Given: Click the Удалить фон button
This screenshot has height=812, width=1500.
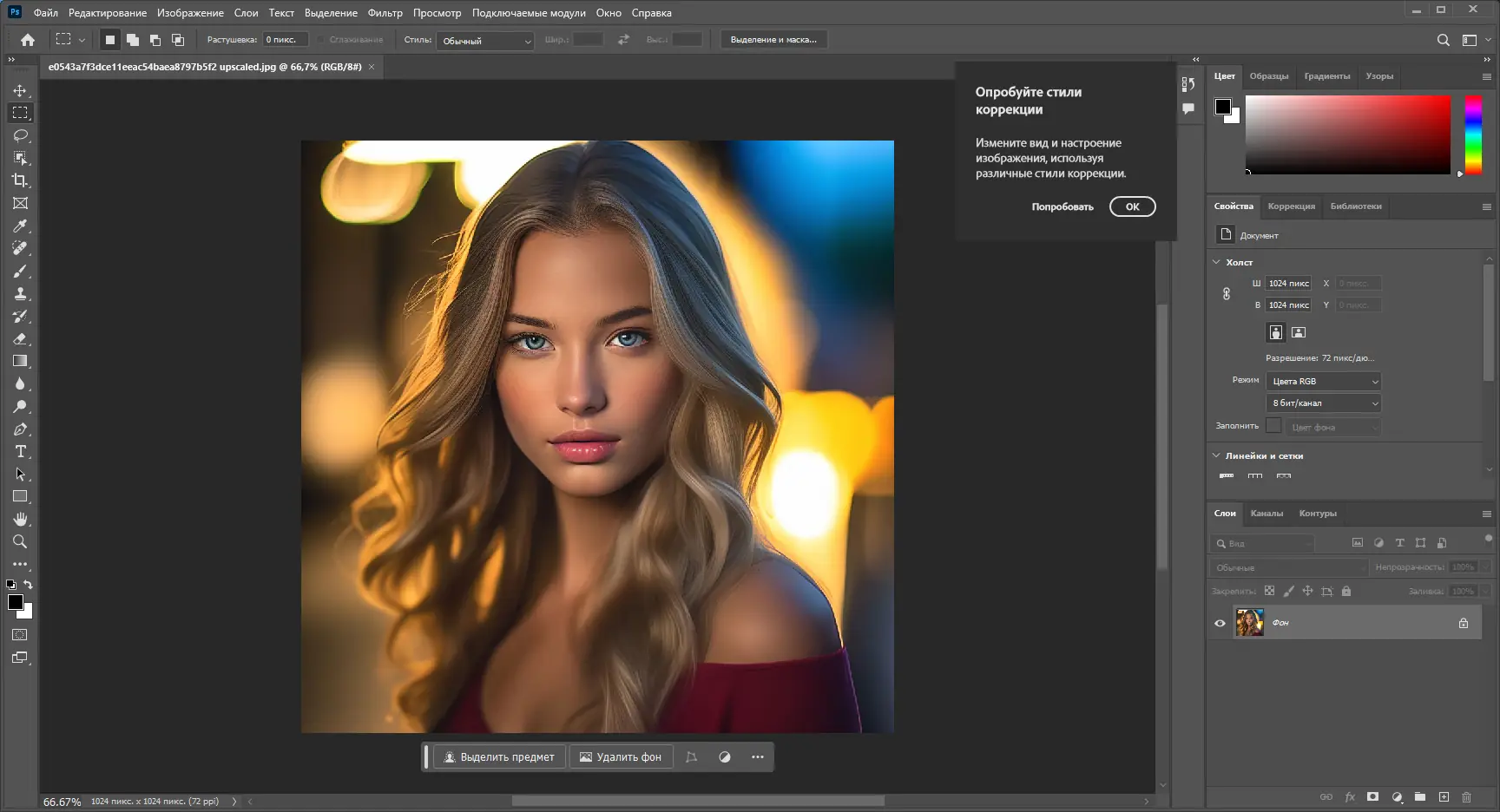Looking at the screenshot, I should (x=621, y=756).
